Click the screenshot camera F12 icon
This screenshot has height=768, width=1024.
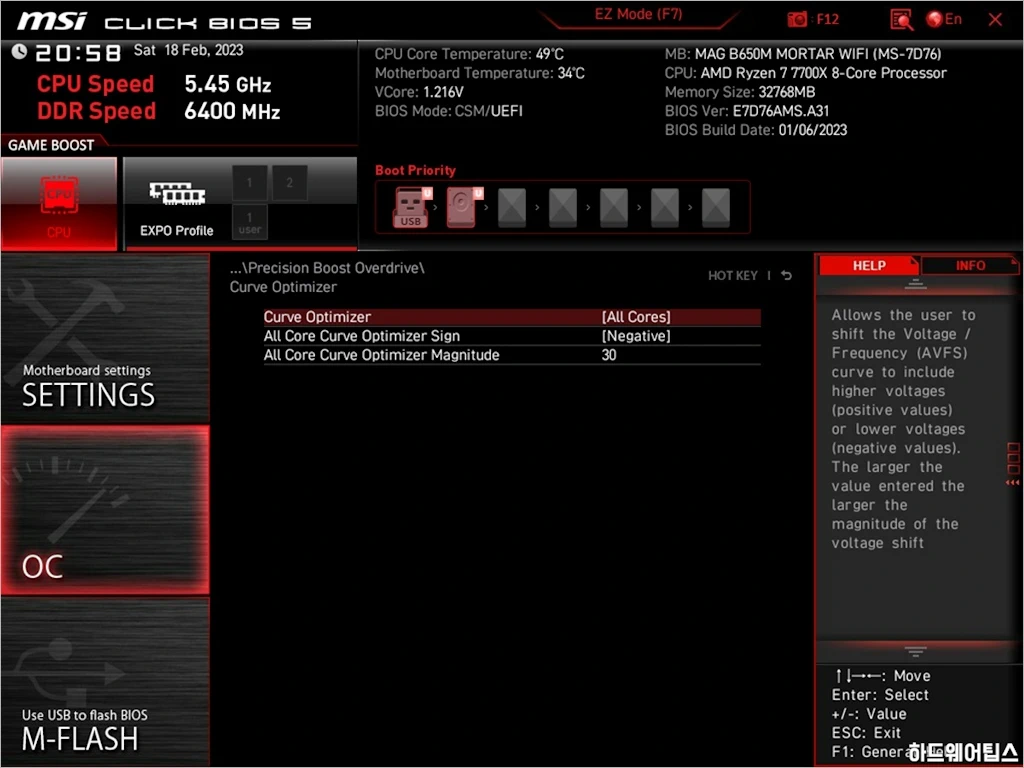797,20
